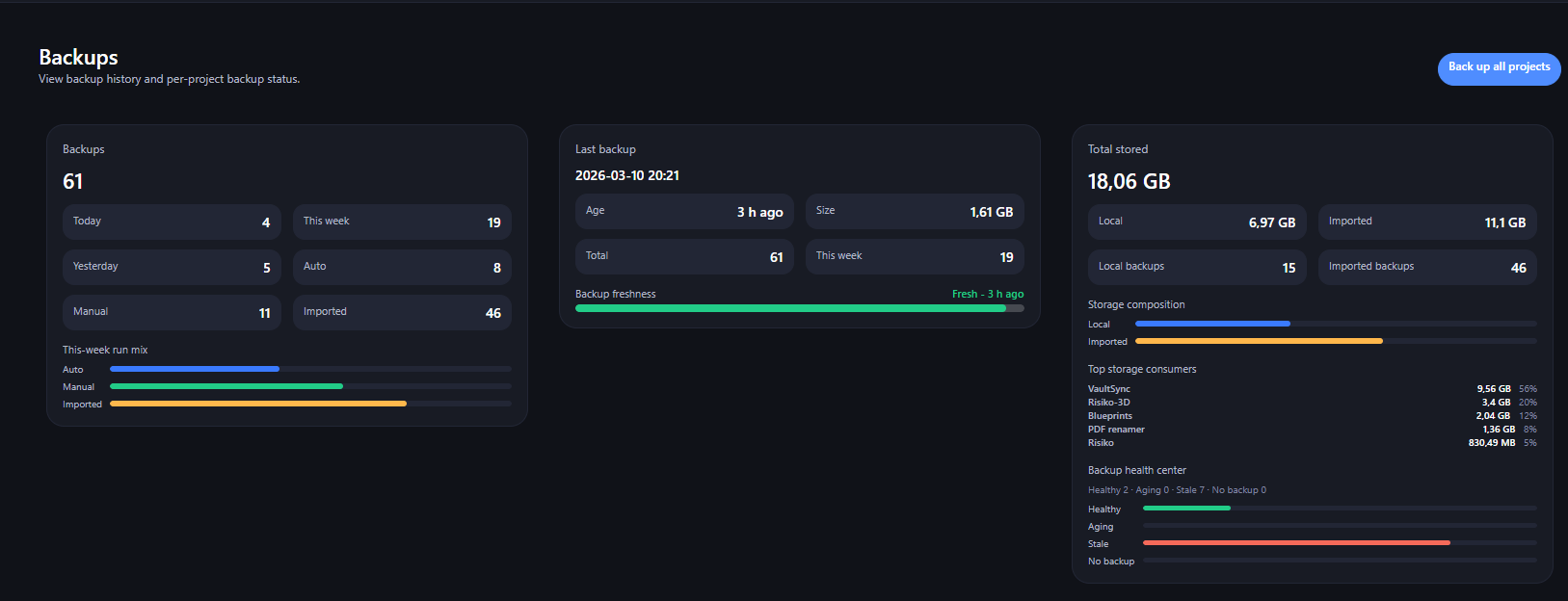Screen dimensions: 1568x601
Task: Click the Manual count tile showing 11
Action: (x=172, y=312)
